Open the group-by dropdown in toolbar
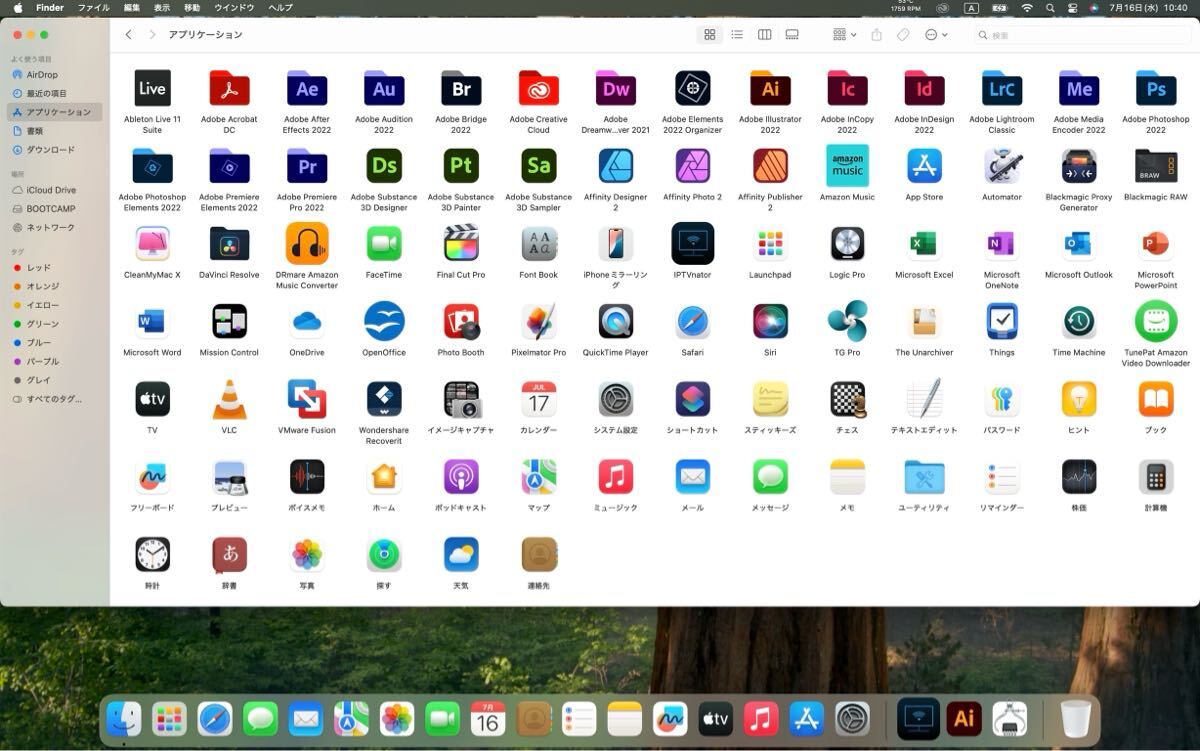1200x751 pixels. (844, 35)
